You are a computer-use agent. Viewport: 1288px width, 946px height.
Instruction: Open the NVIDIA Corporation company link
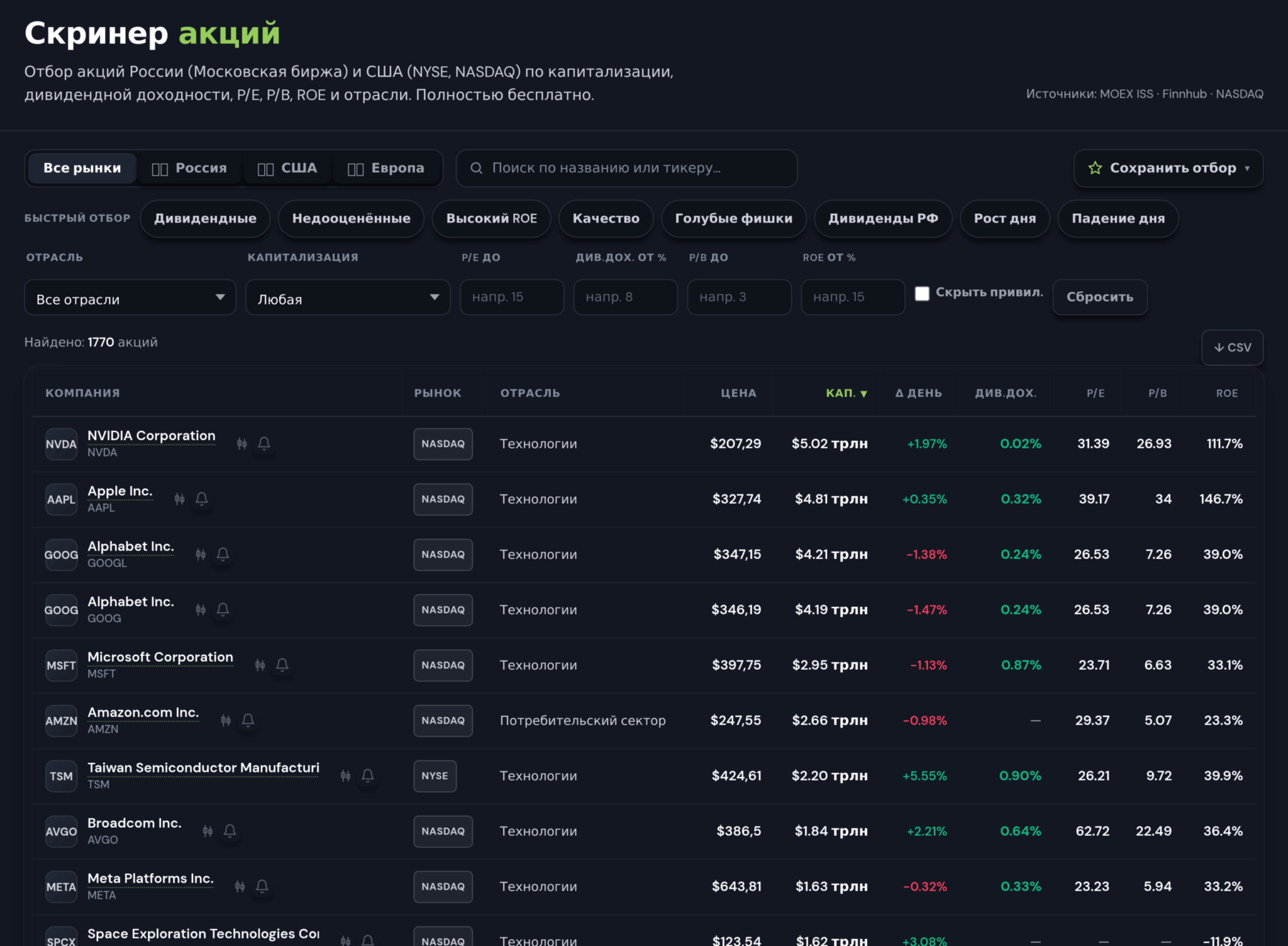point(152,436)
